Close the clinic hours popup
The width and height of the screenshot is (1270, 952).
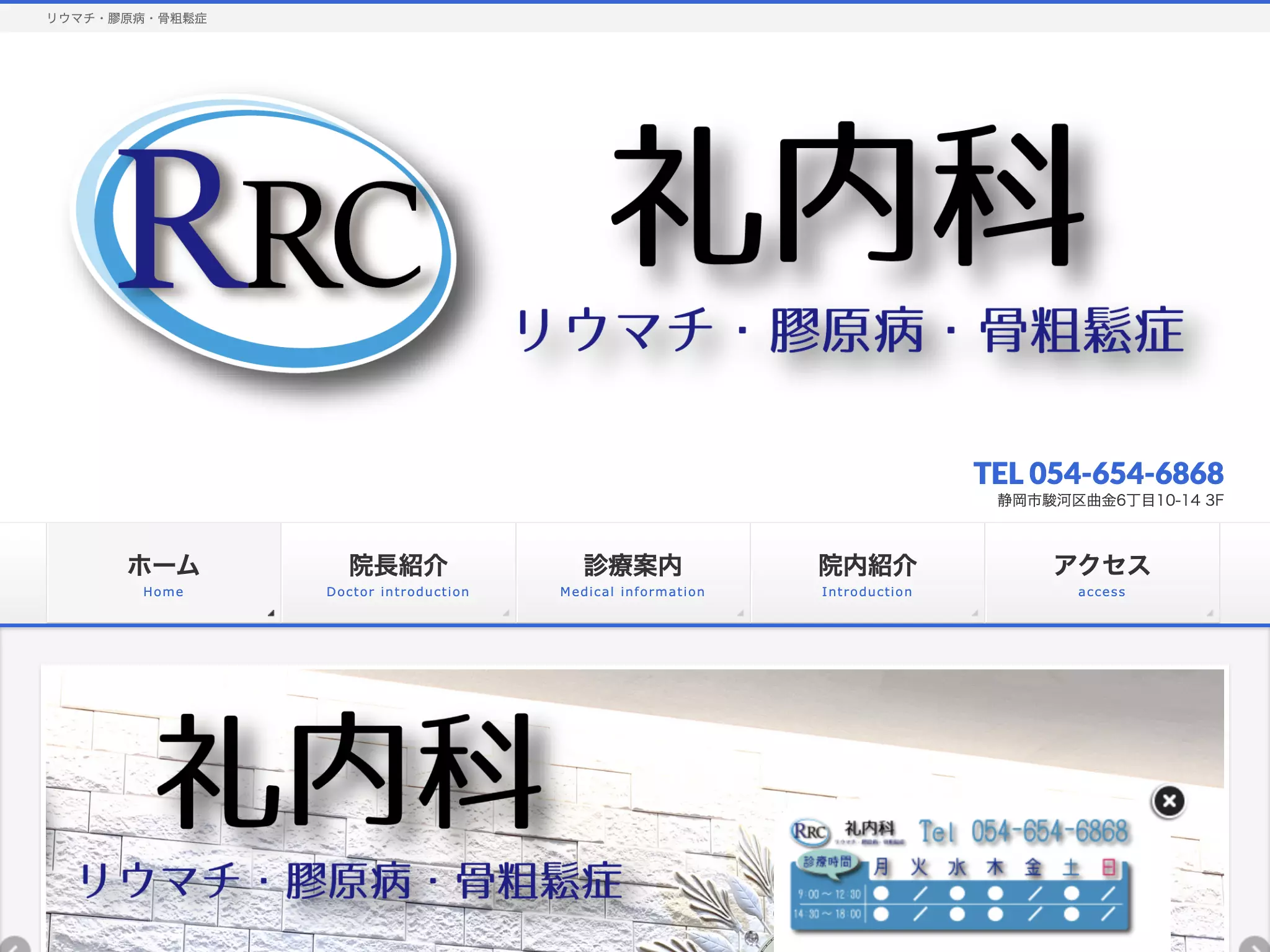pos(1168,801)
